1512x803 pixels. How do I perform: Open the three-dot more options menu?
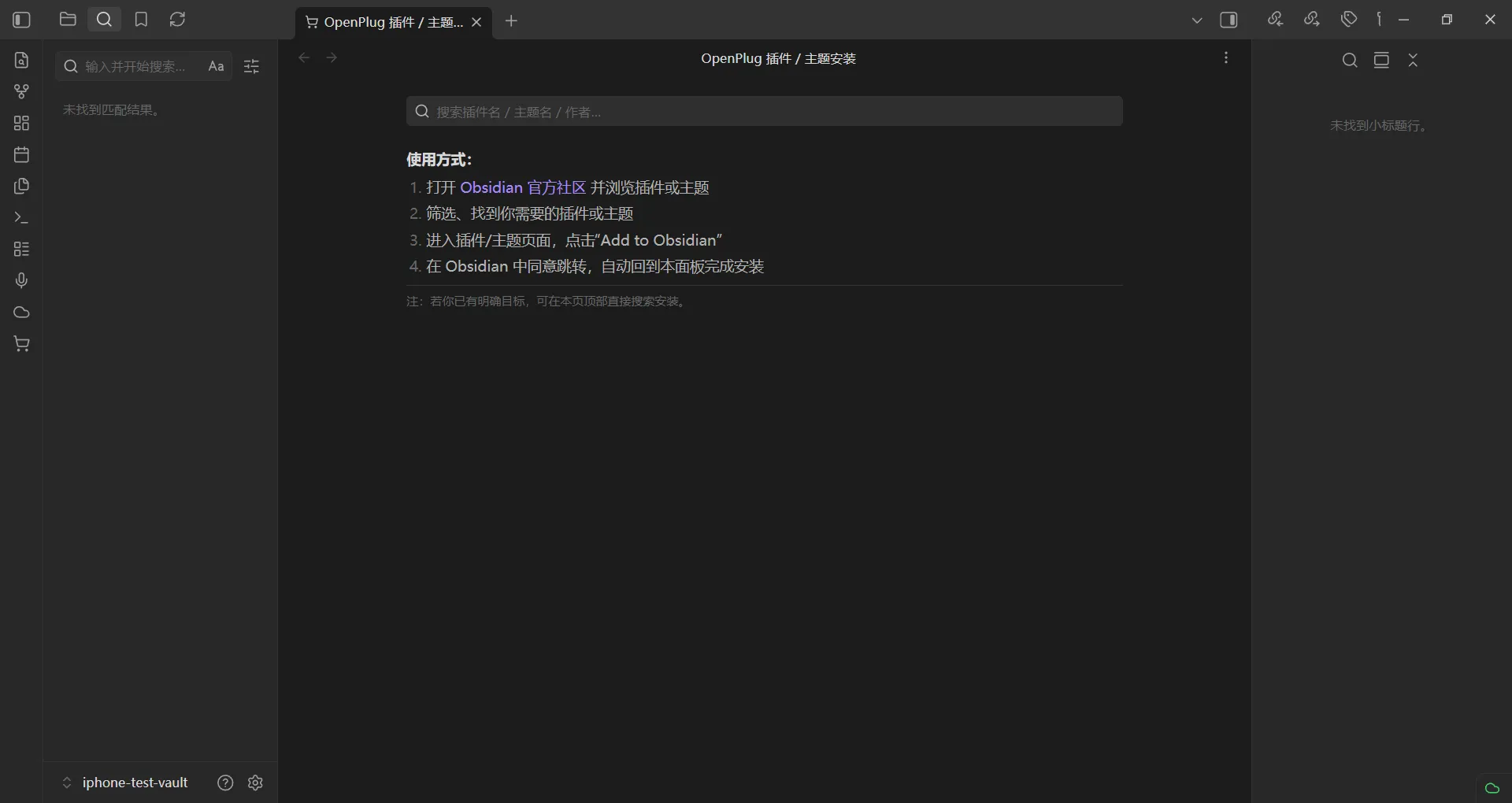pos(1226,58)
